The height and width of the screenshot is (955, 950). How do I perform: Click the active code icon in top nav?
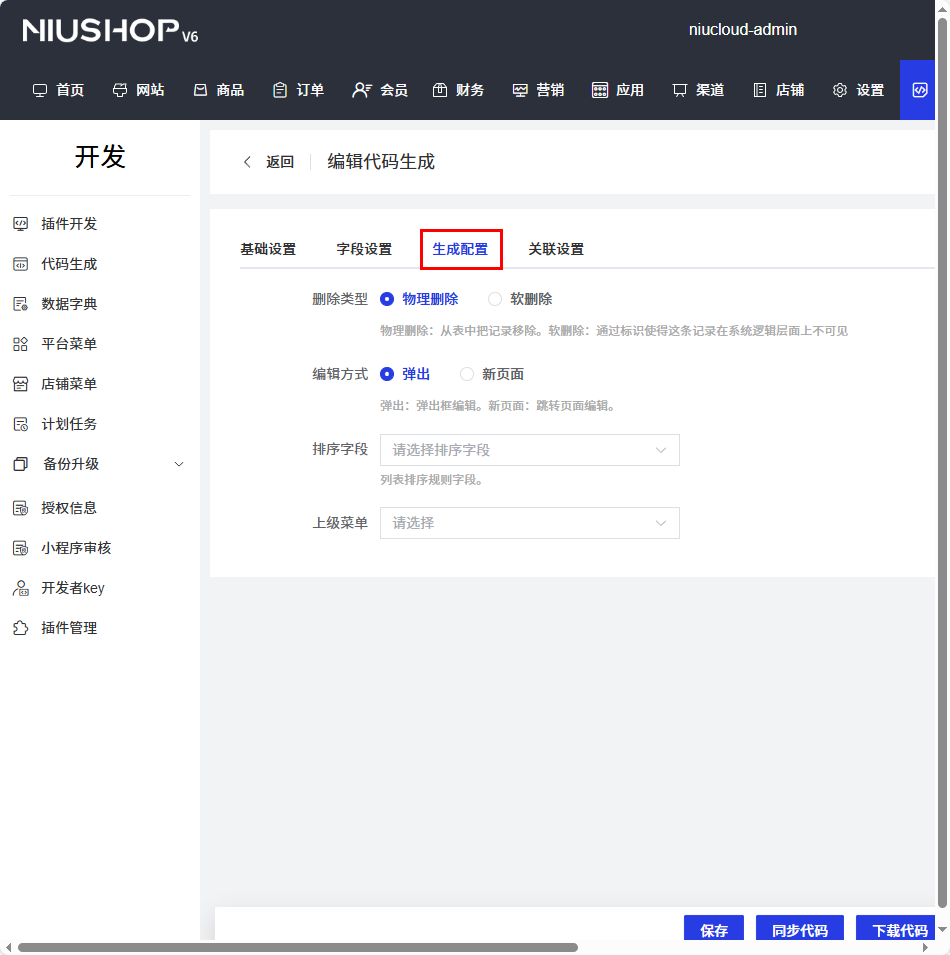[x=920, y=90]
